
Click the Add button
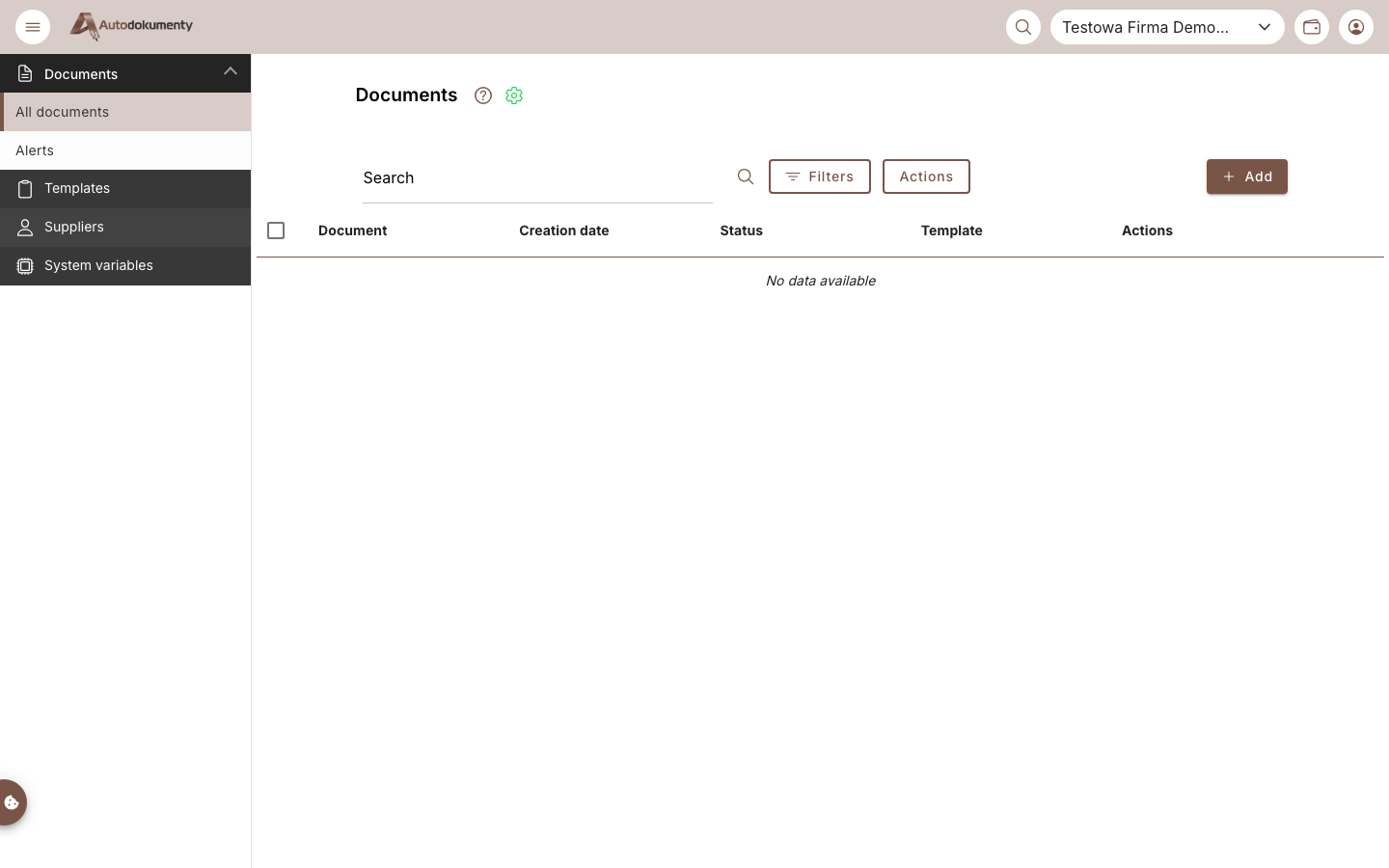[1247, 176]
